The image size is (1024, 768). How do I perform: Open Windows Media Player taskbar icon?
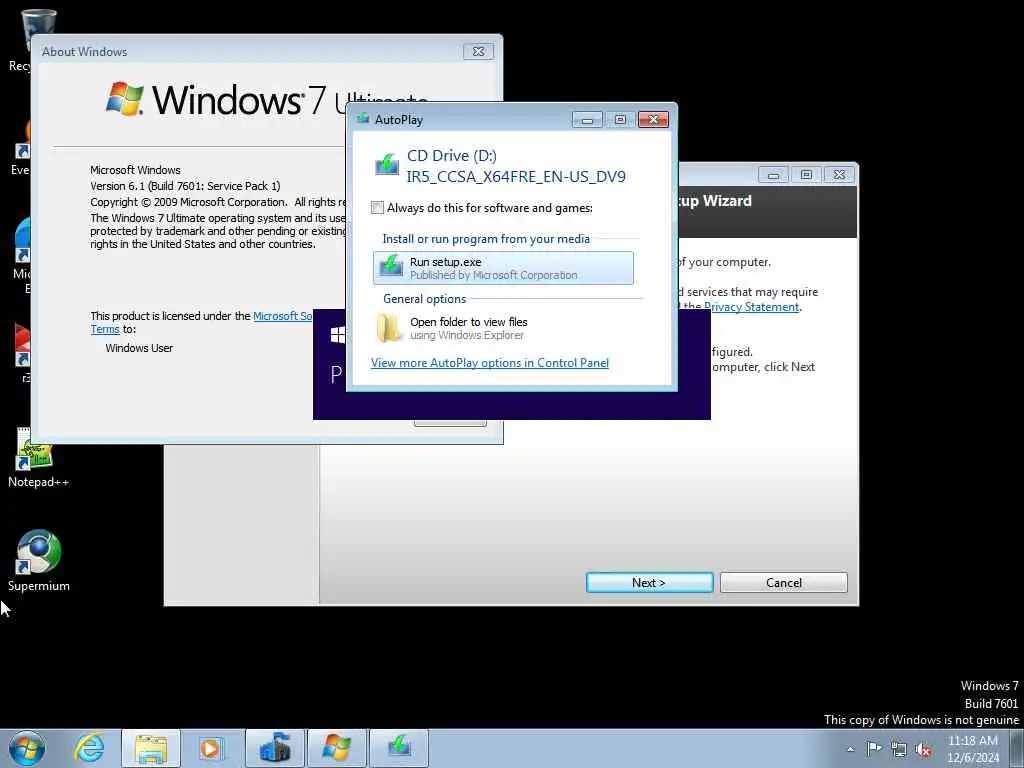211,748
